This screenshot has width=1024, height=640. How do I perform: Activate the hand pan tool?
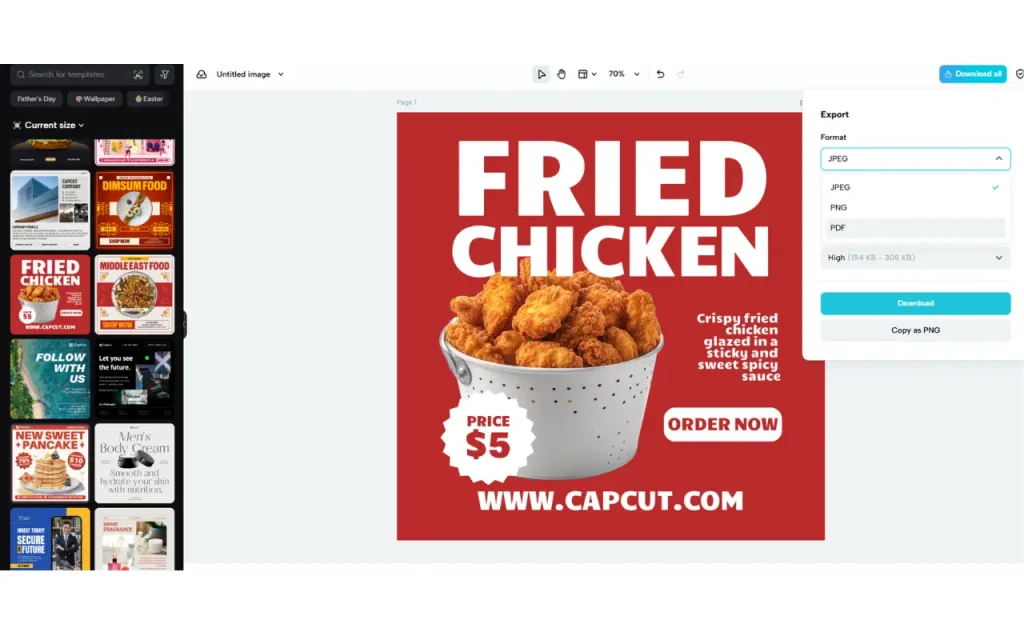[x=561, y=74]
